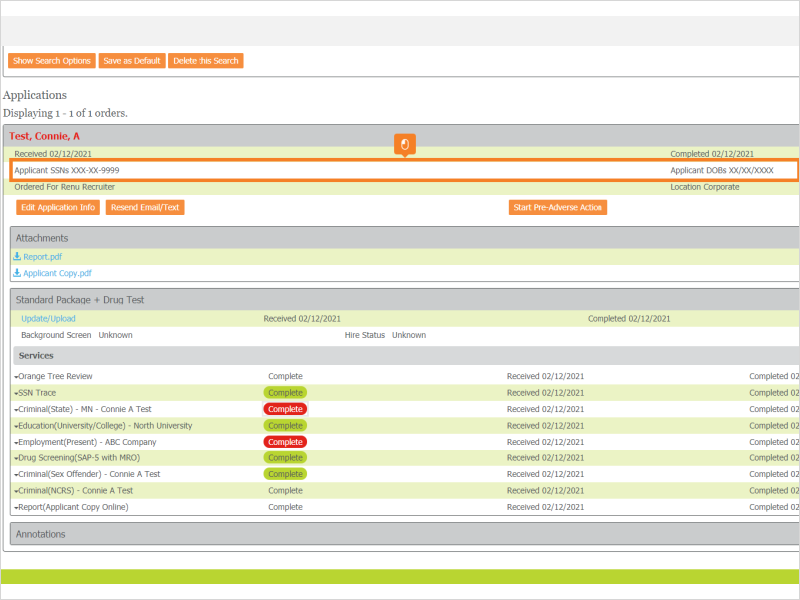Click the Save as Default button
Screen dimensions: 800x600
click(132, 60)
